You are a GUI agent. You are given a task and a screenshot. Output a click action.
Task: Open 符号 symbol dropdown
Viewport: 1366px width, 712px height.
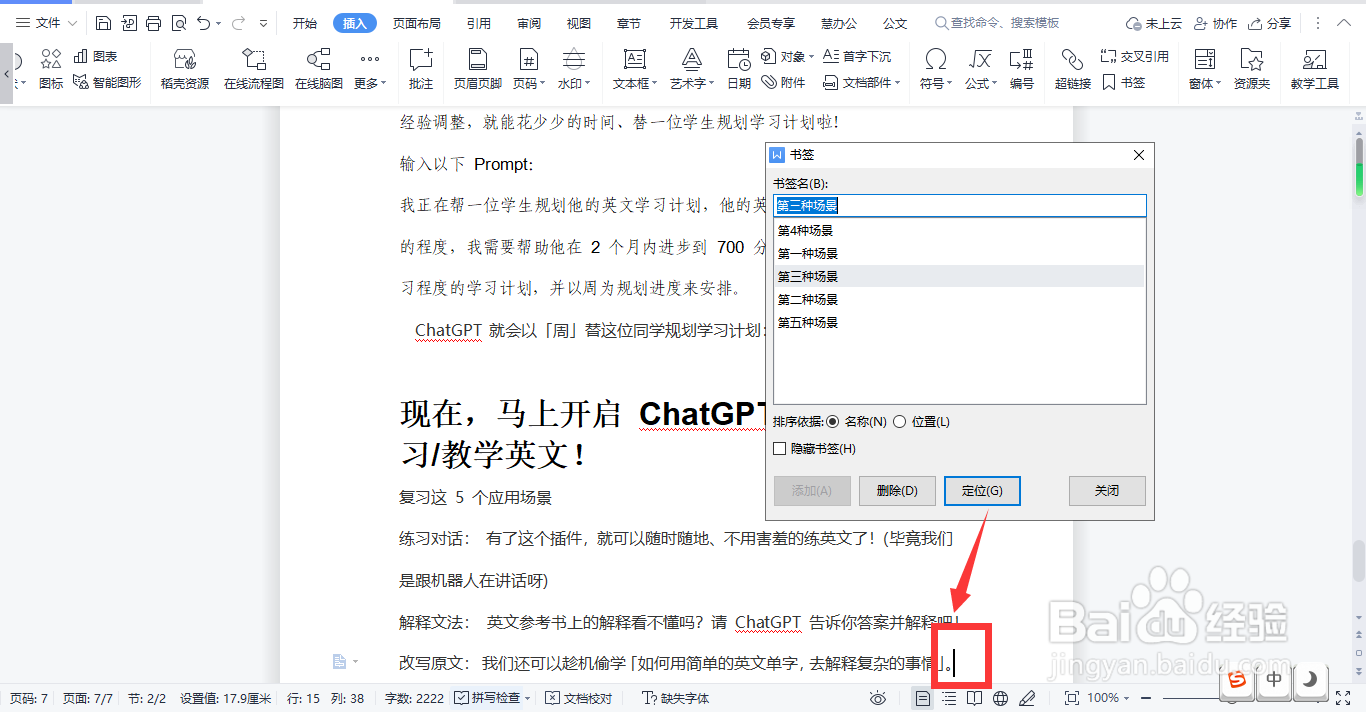[x=936, y=69]
